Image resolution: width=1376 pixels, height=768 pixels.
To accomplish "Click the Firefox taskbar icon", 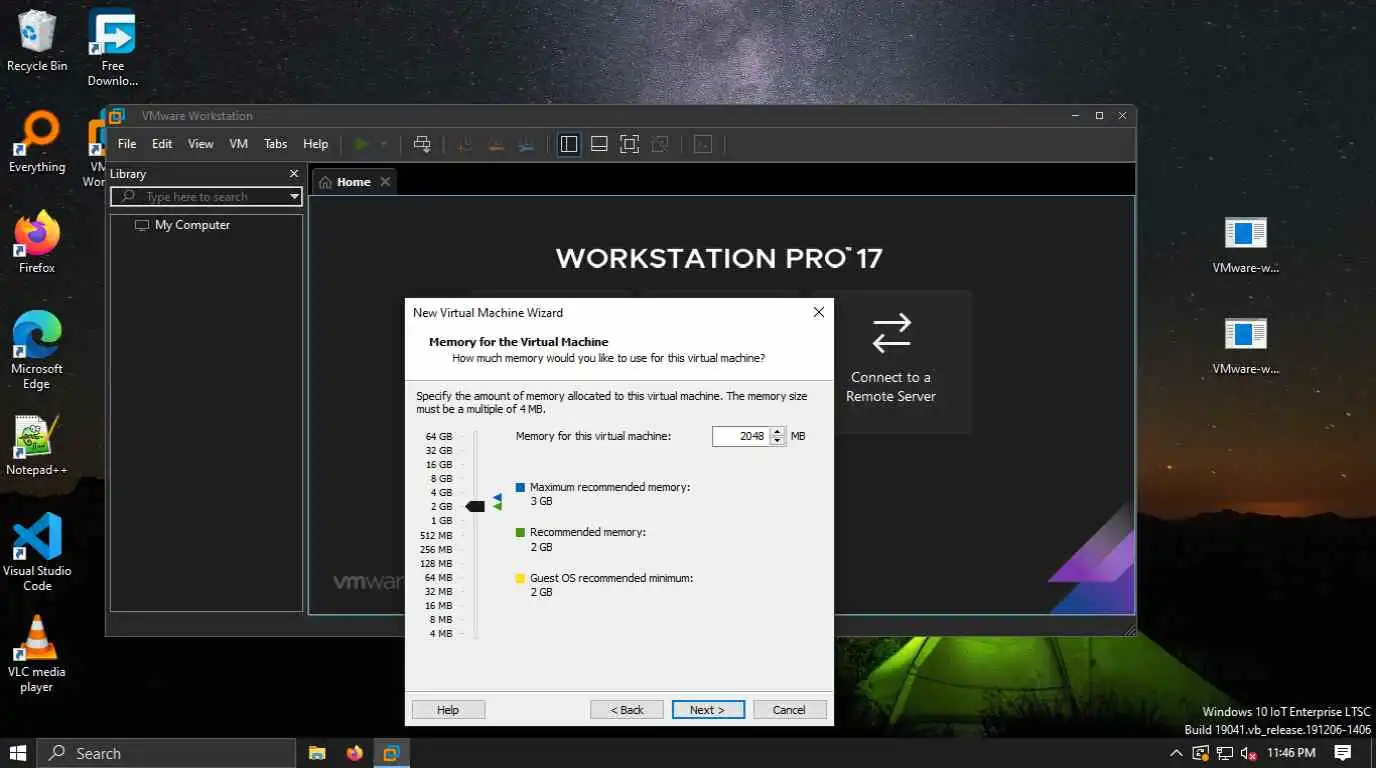I will [x=354, y=753].
